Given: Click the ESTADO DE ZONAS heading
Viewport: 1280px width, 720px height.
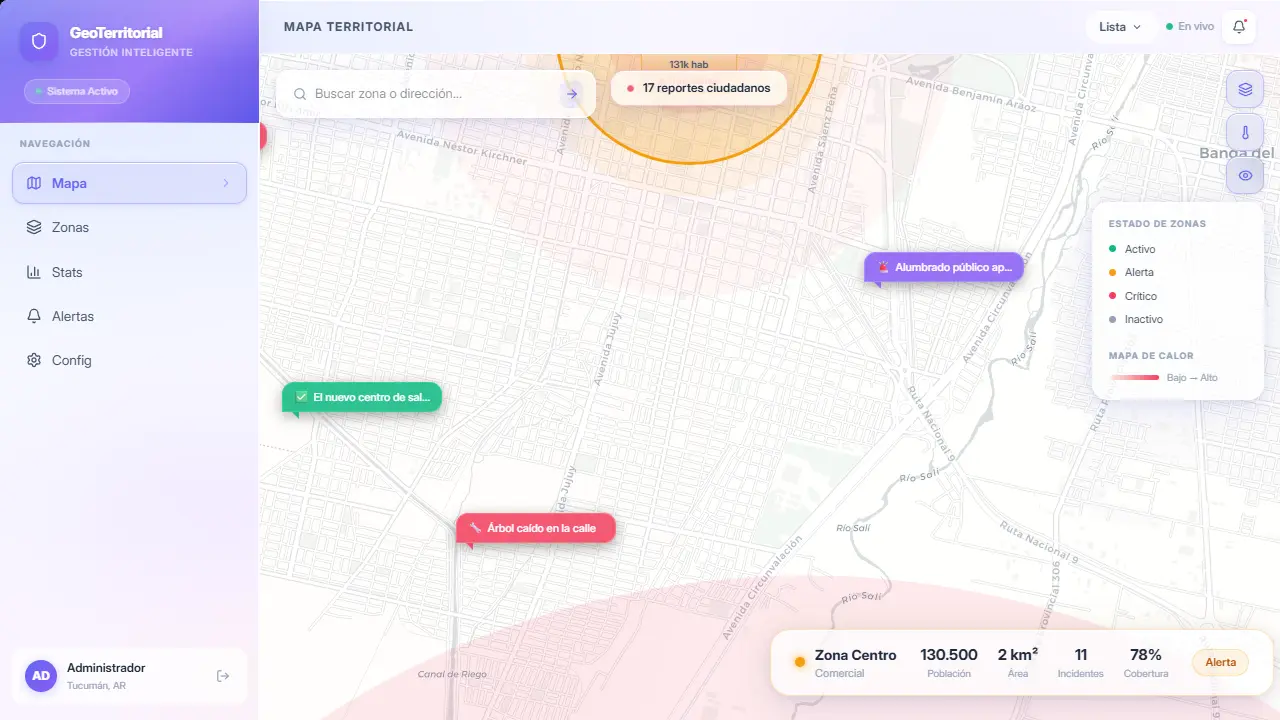Looking at the screenshot, I should [x=1157, y=224].
